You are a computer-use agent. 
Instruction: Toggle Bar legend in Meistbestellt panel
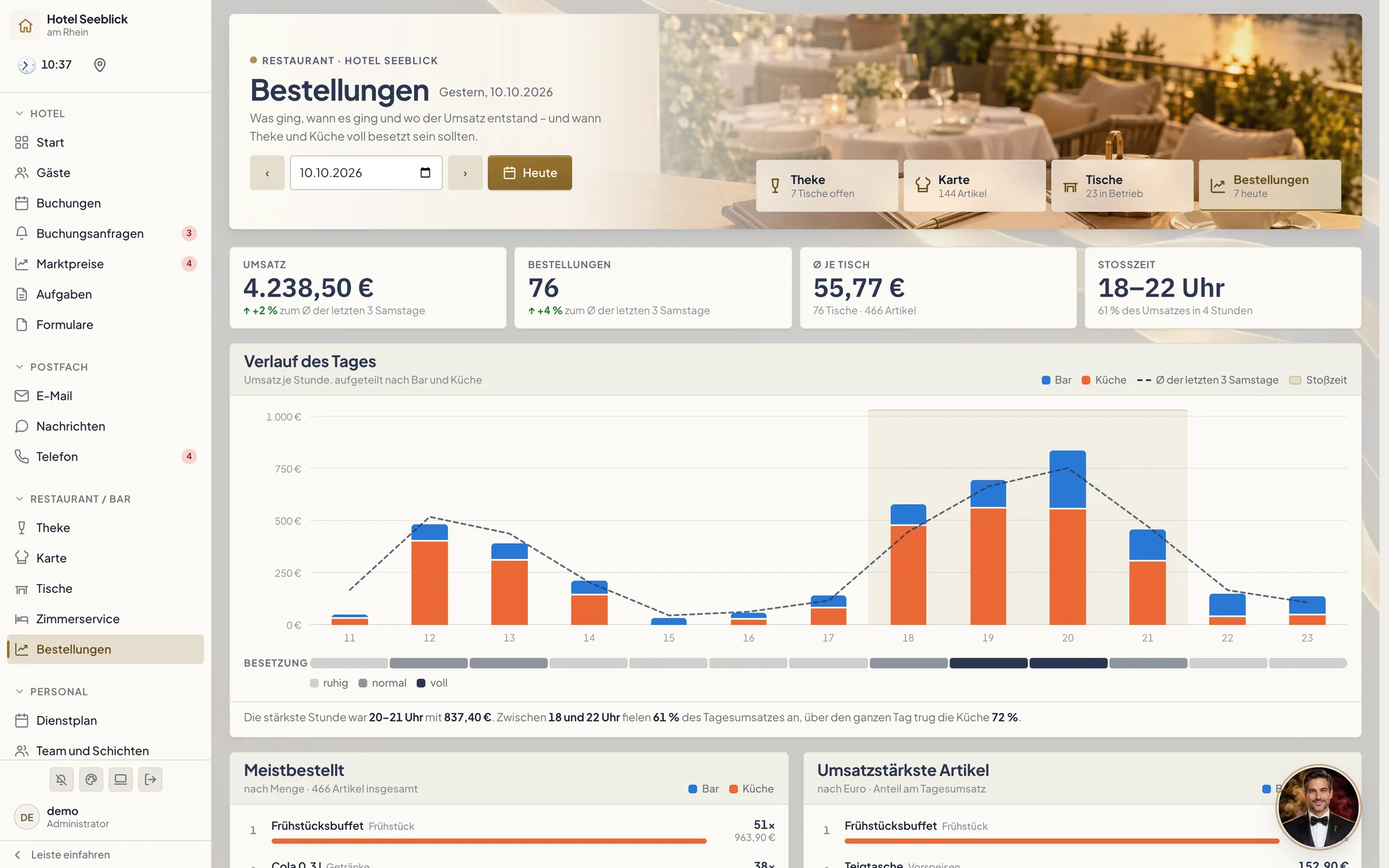point(704,789)
